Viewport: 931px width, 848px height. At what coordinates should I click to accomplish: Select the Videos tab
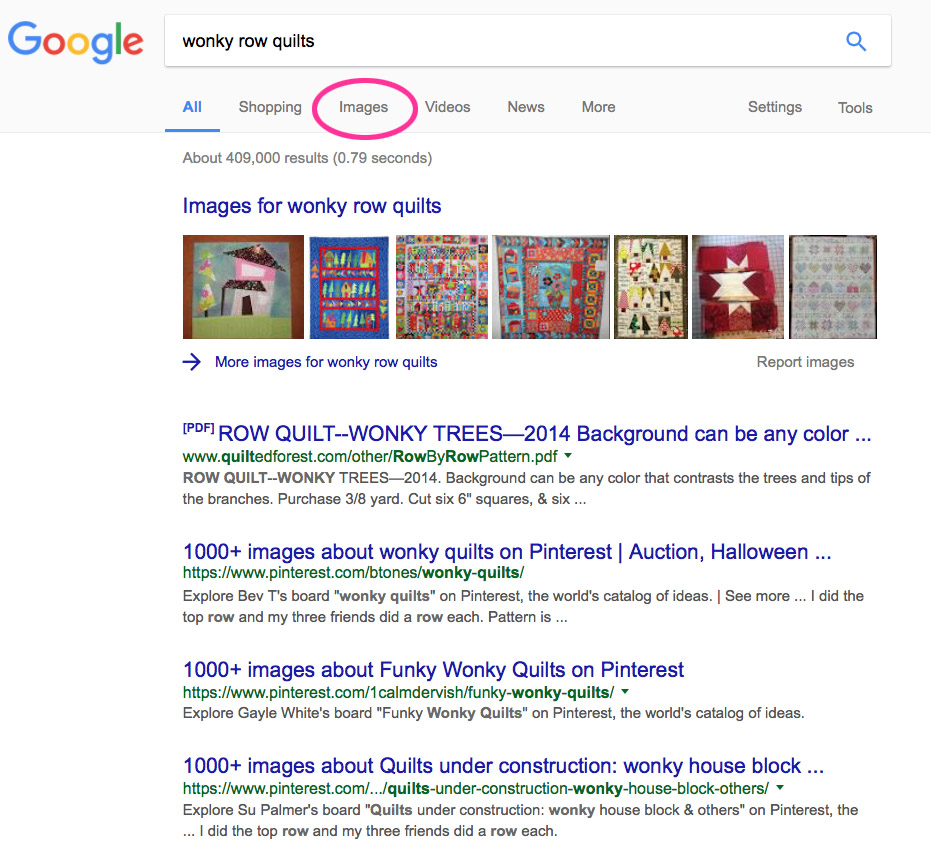[447, 107]
